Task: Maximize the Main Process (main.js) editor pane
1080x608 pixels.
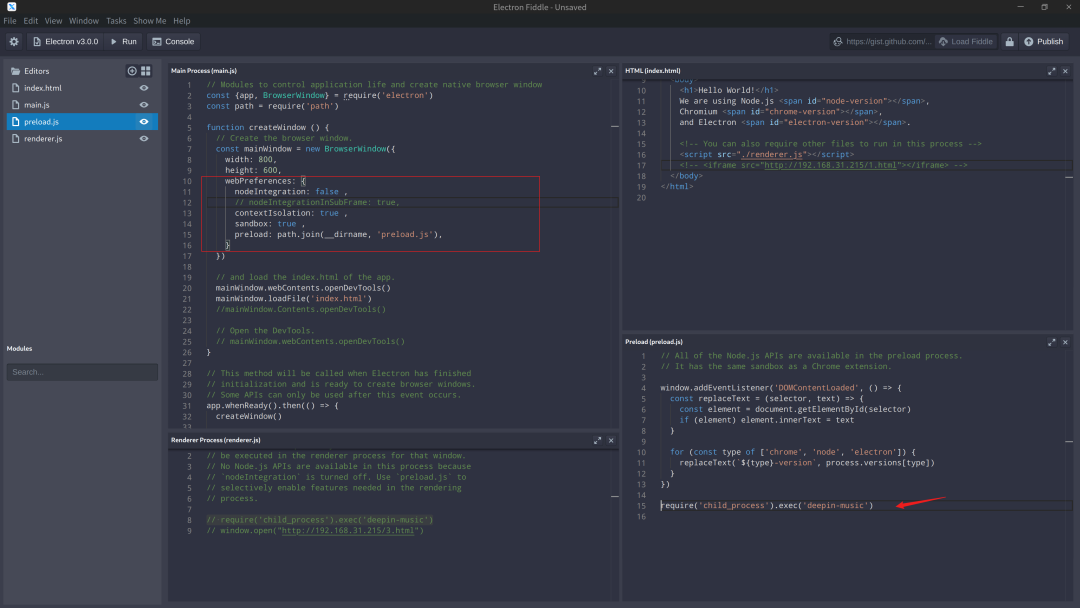Action: 597,71
